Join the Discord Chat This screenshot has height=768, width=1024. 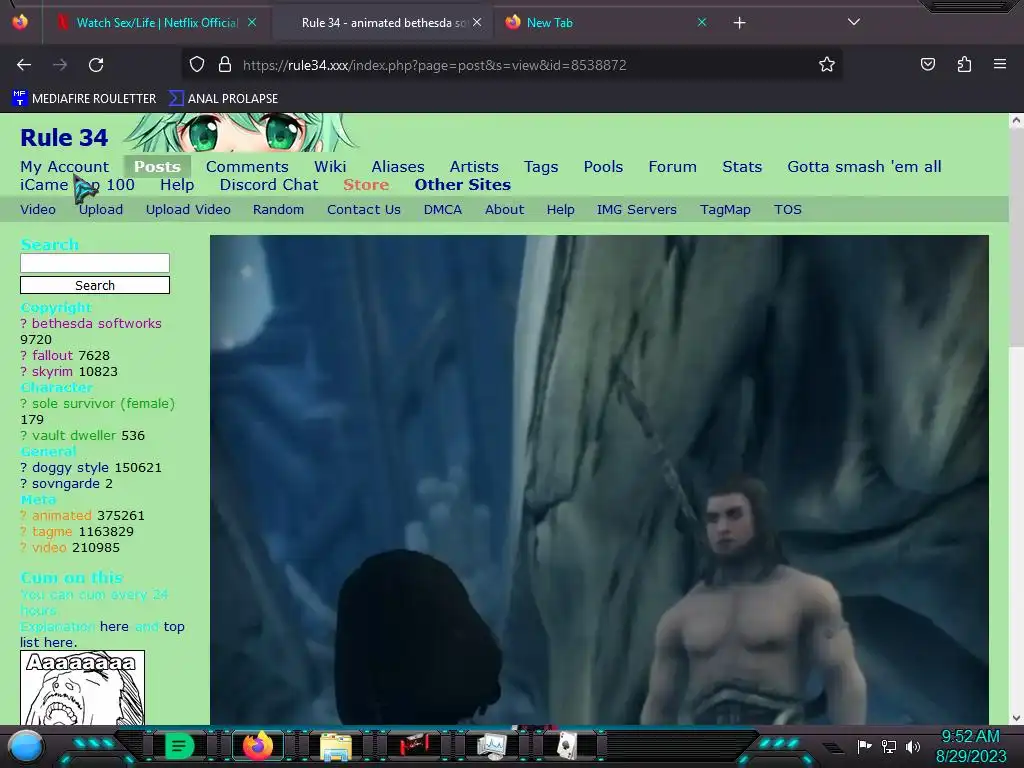tap(269, 185)
